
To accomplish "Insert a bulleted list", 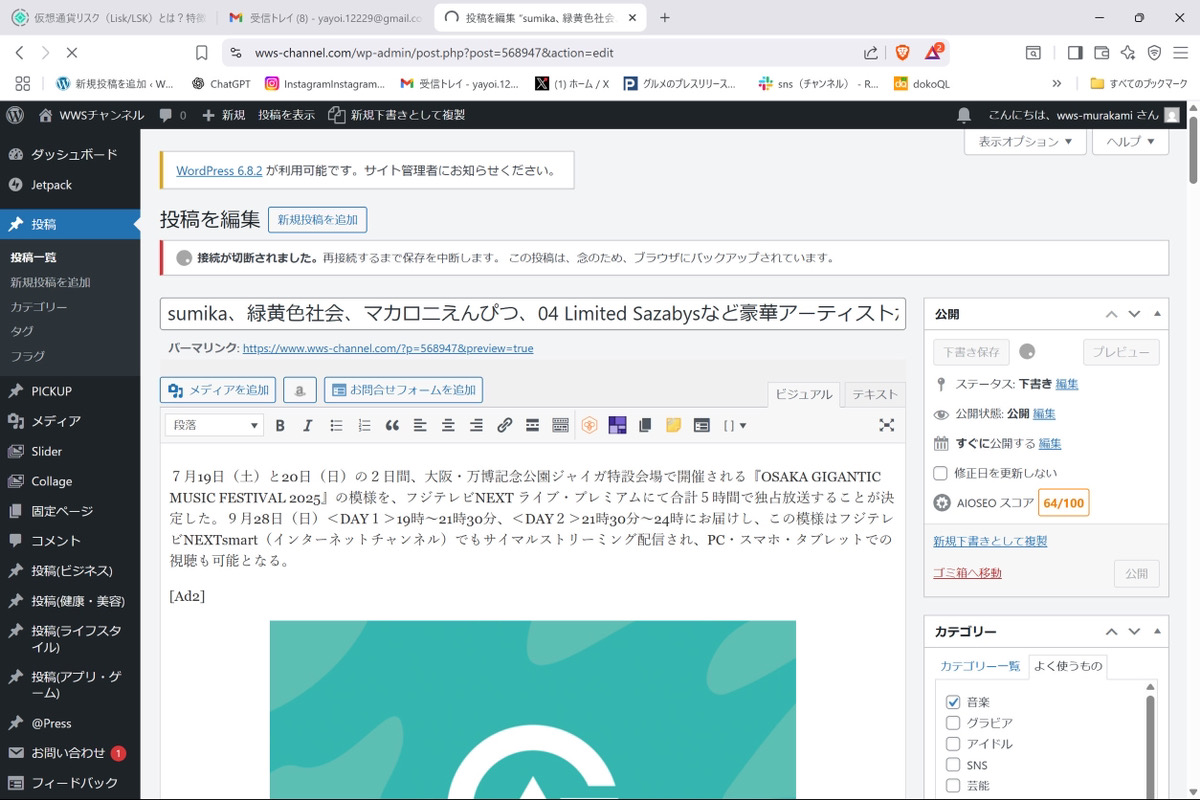I will pos(336,425).
